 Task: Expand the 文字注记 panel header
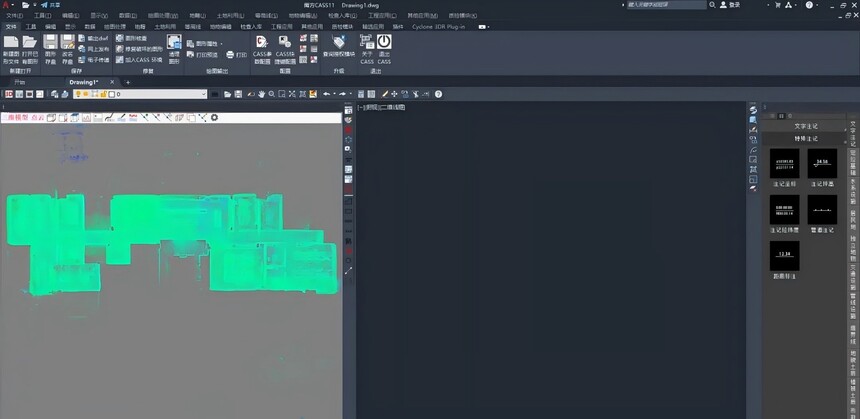[806, 126]
